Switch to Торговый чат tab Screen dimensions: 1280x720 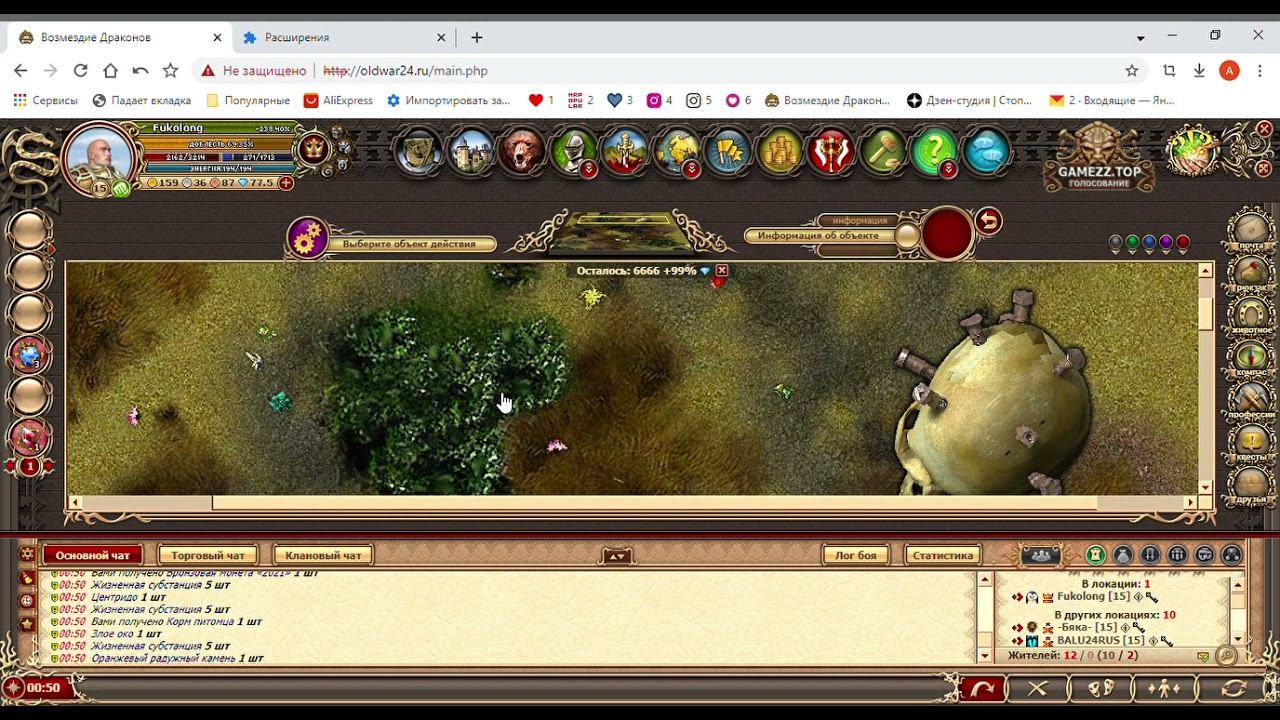click(x=208, y=555)
